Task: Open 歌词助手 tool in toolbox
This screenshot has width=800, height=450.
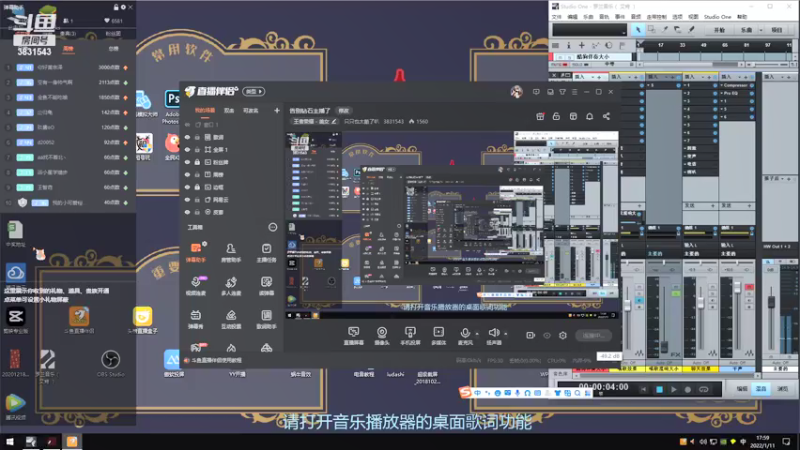Action: 266,319
